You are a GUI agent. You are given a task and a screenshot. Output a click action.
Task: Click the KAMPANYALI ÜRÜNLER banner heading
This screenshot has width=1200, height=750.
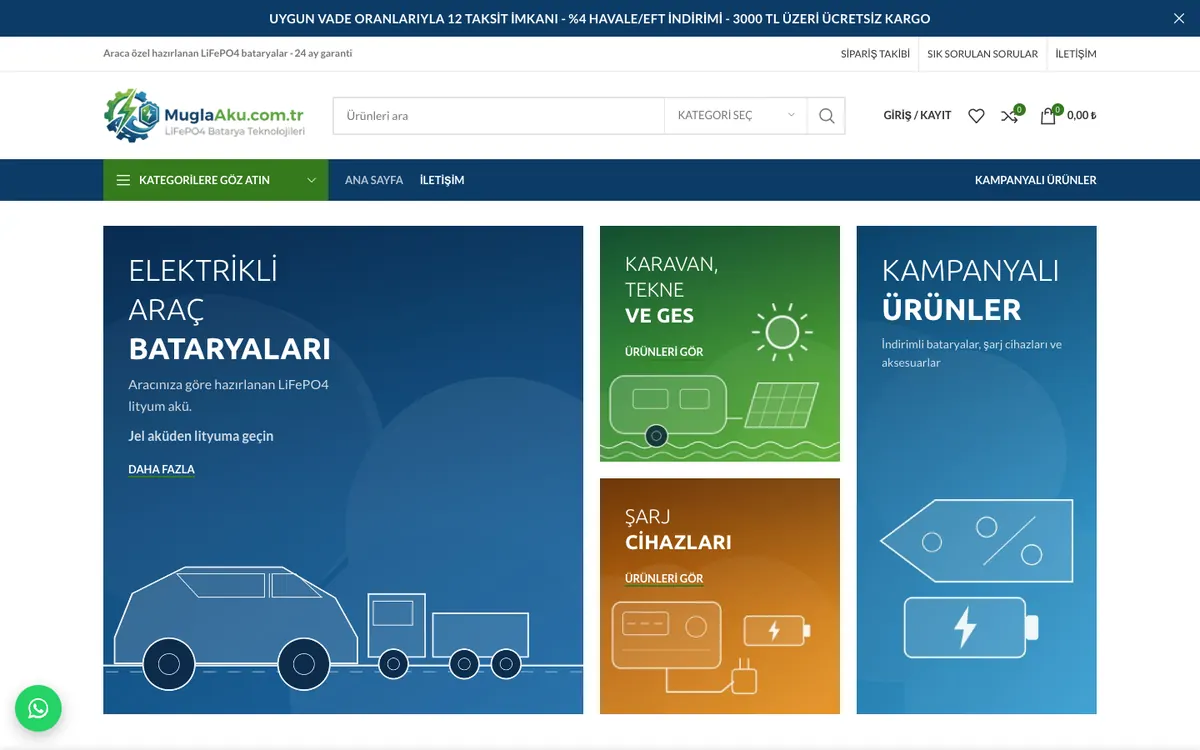(970, 290)
